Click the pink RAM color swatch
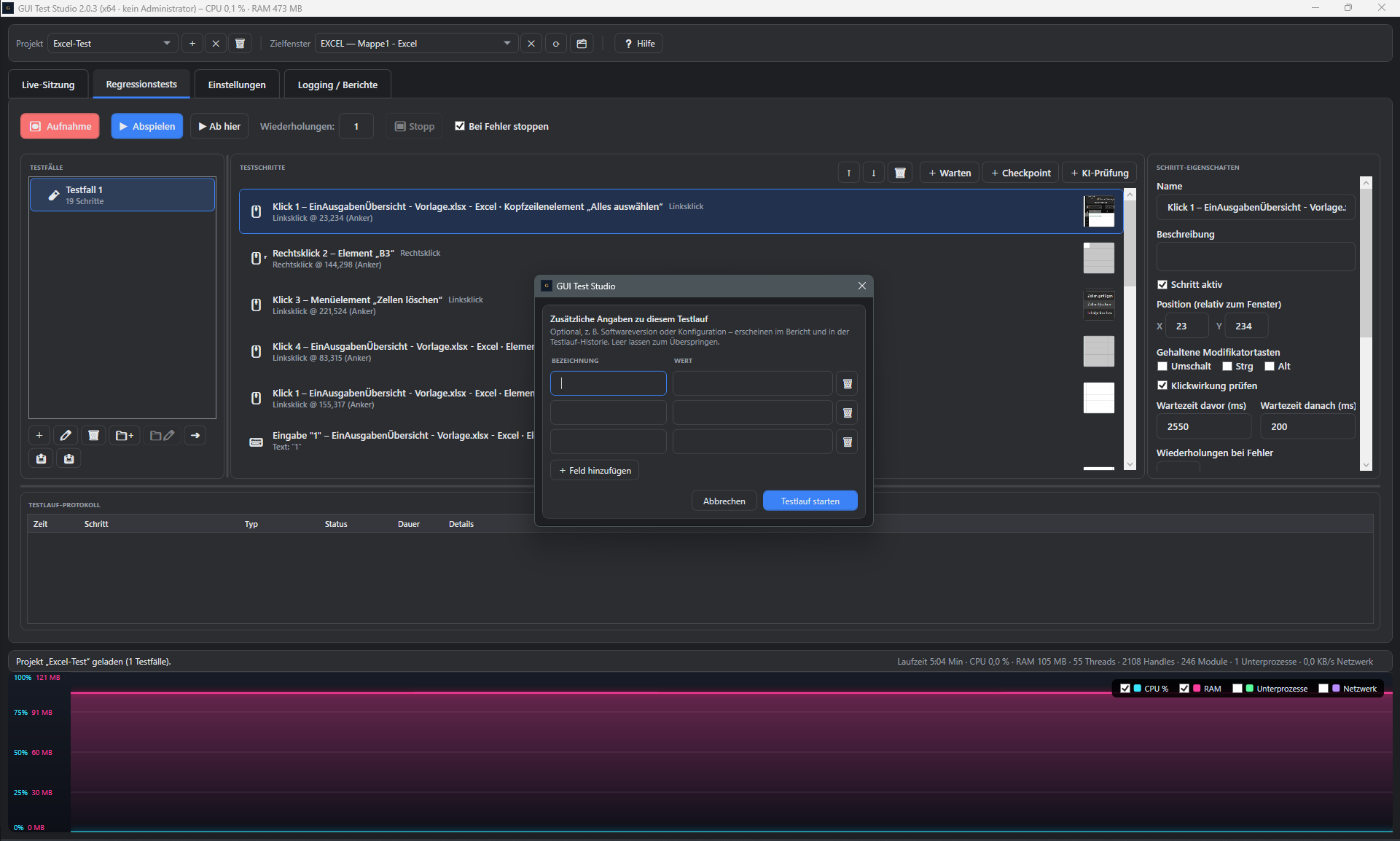This screenshot has width=1400, height=841. tap(1197, 689)
